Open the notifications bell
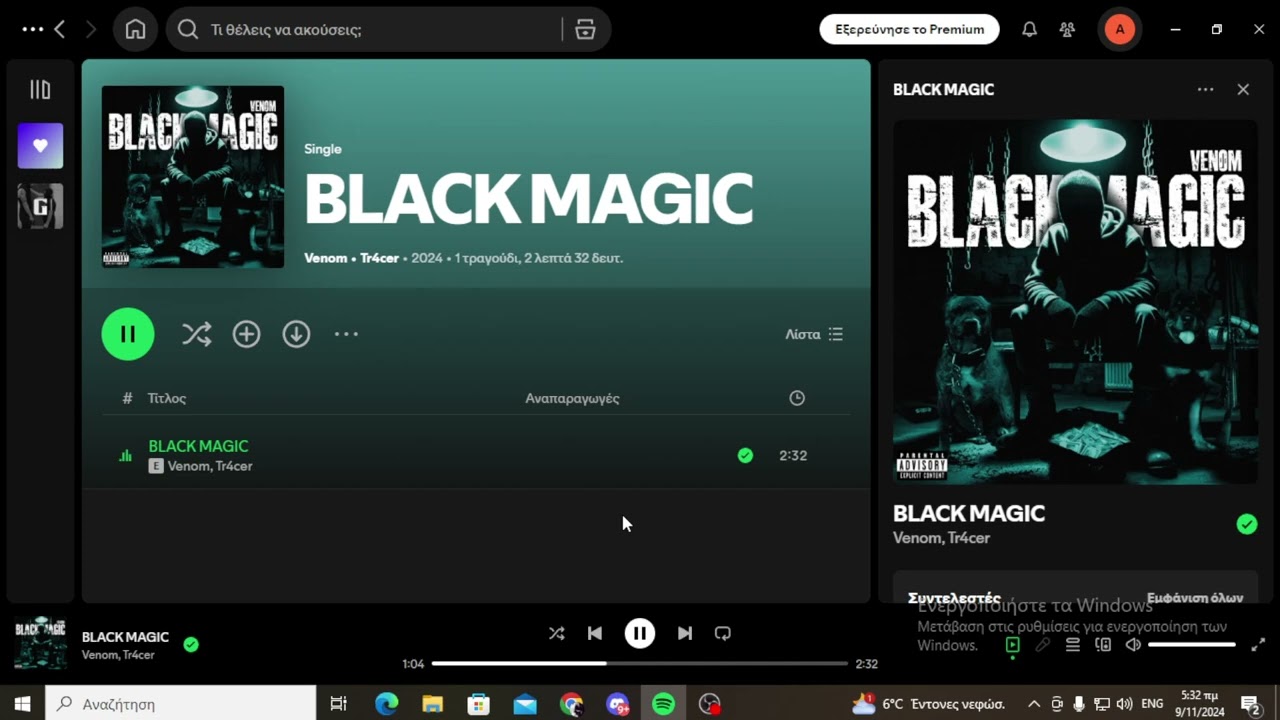The width and height of the screenshot is (1280, 720). [1029, 30]
